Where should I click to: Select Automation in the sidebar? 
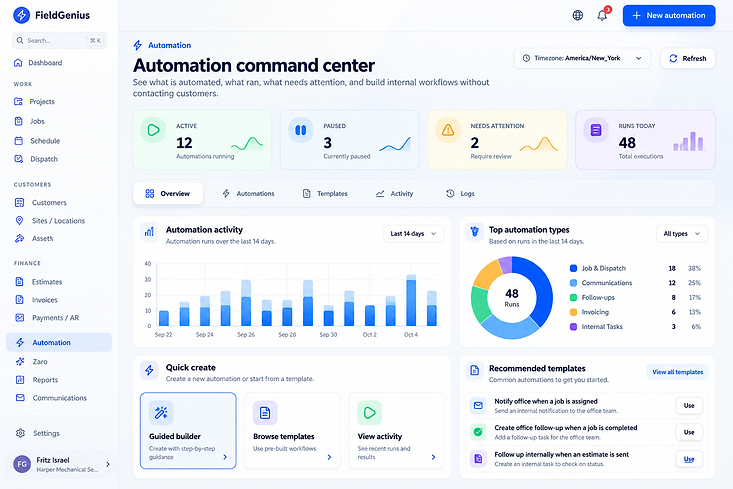click(x=59, y=342)
